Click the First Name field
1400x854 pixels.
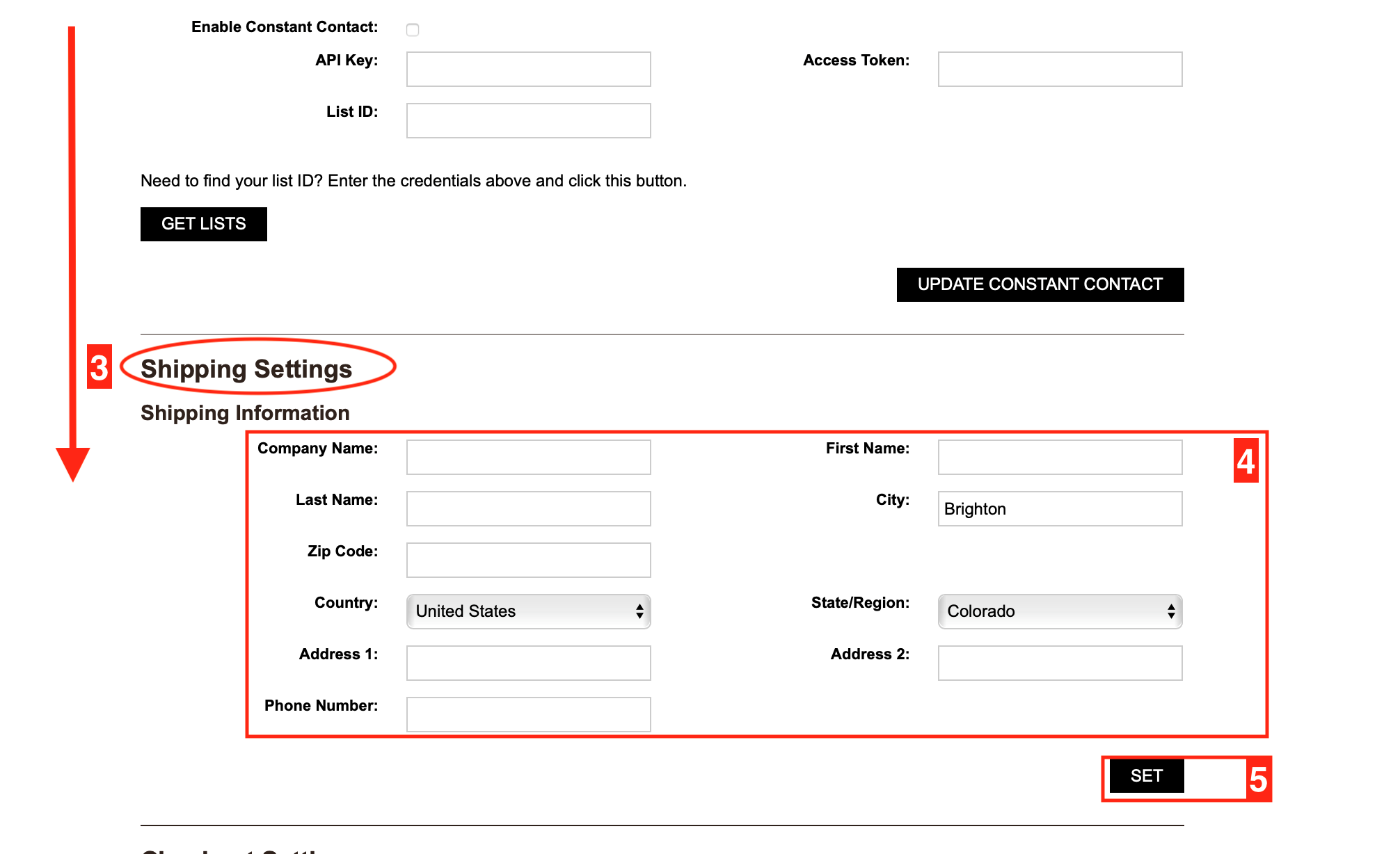(x=1059, y=457)
